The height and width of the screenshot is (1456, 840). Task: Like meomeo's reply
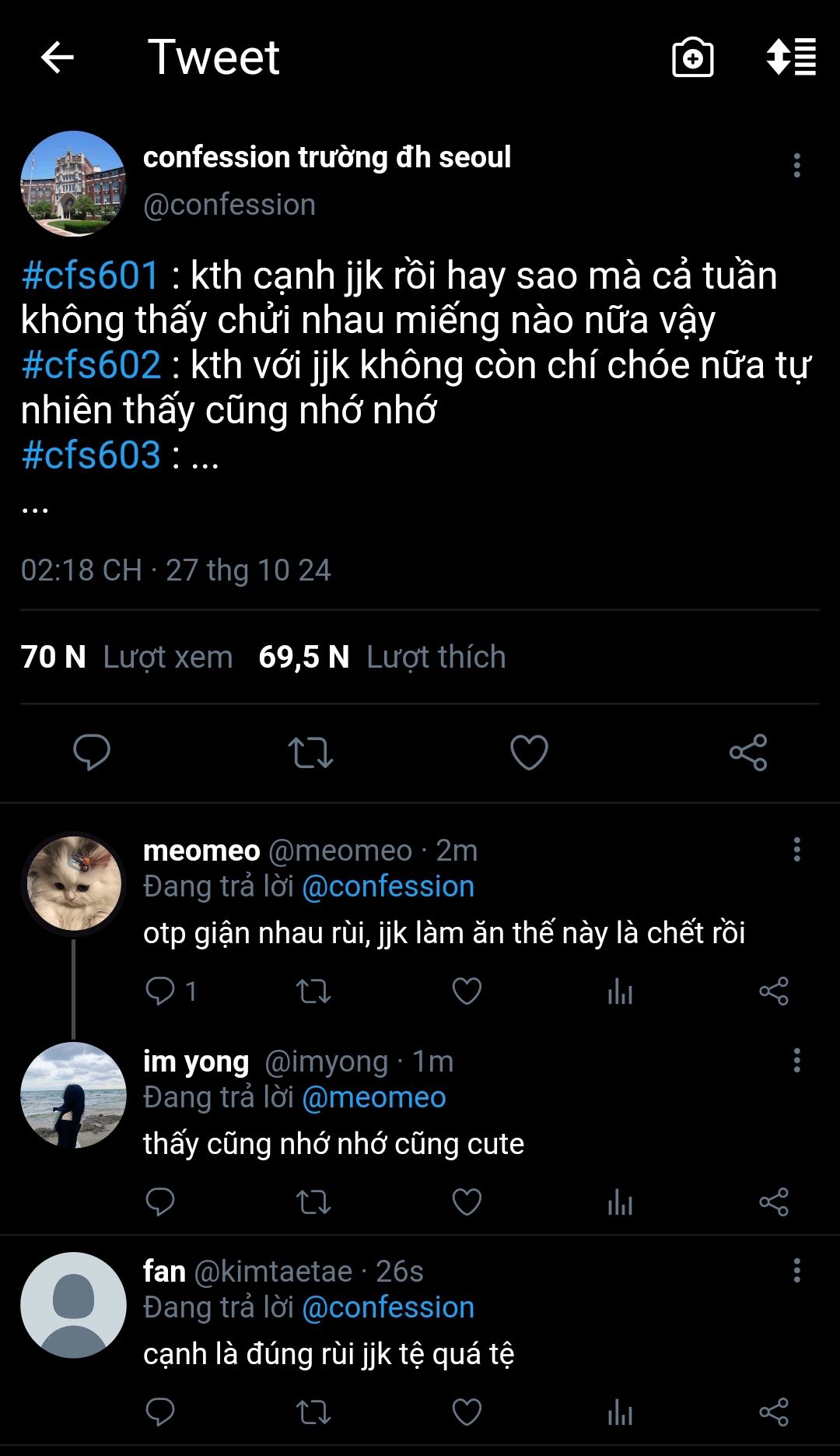coord(467,991)
